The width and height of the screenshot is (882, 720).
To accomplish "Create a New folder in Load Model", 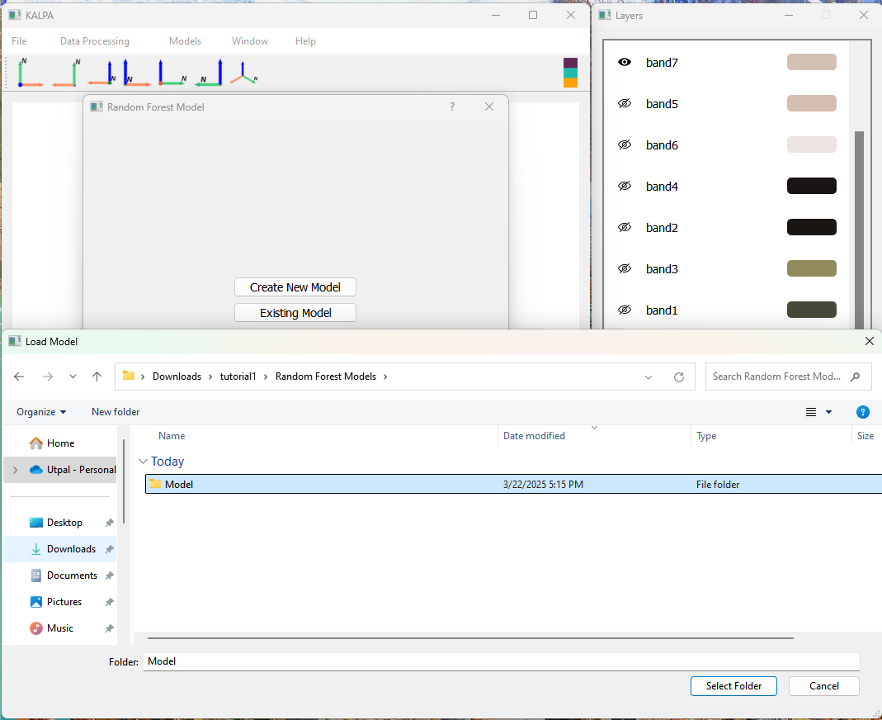I will [115, 412].
